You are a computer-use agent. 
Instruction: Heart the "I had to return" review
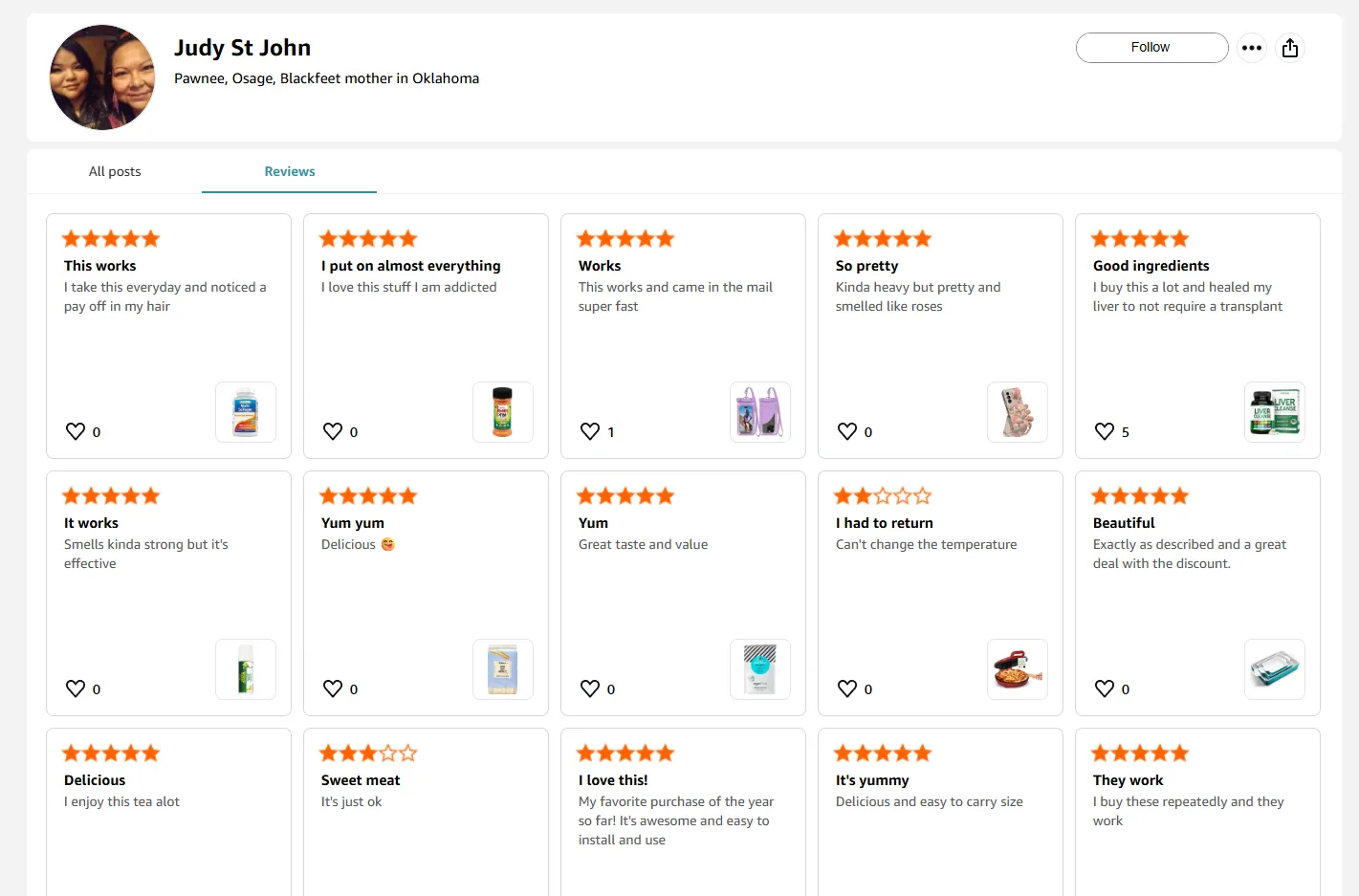tap(847, 688)
